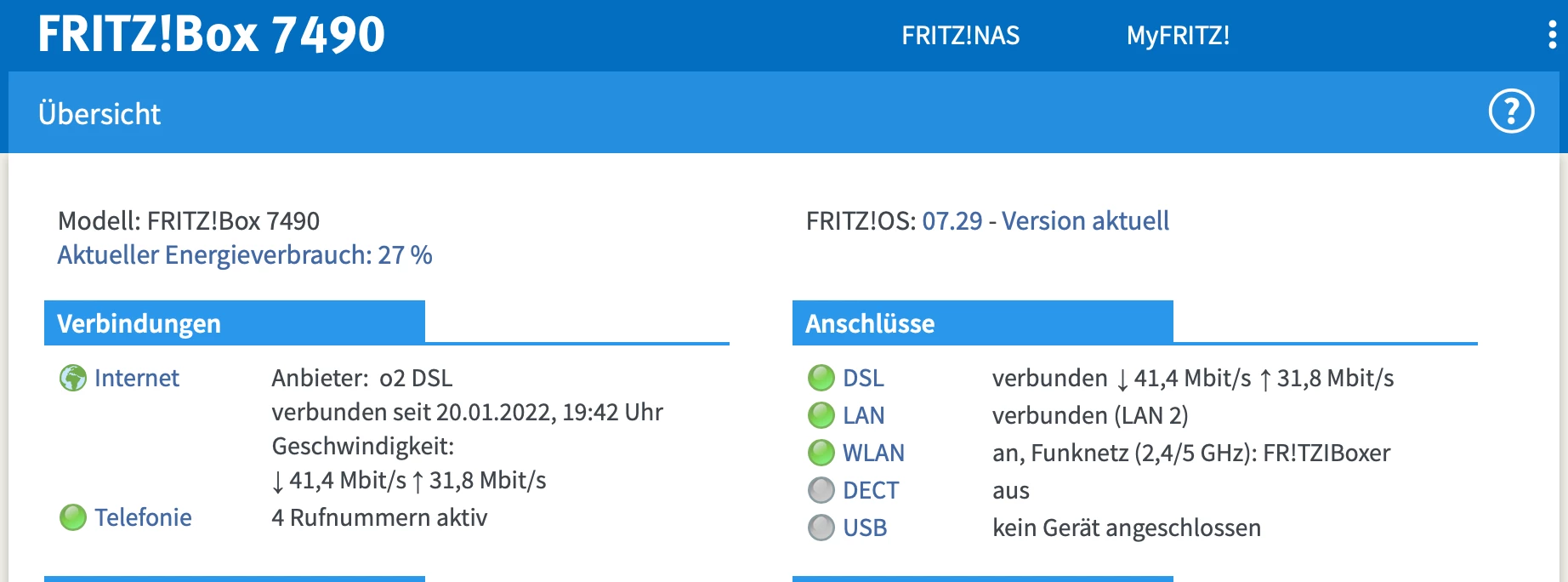The height and width of the screenshot is (582, 1568).
Task: Open the Telefonie link
Action: click(x=143, y=517)
